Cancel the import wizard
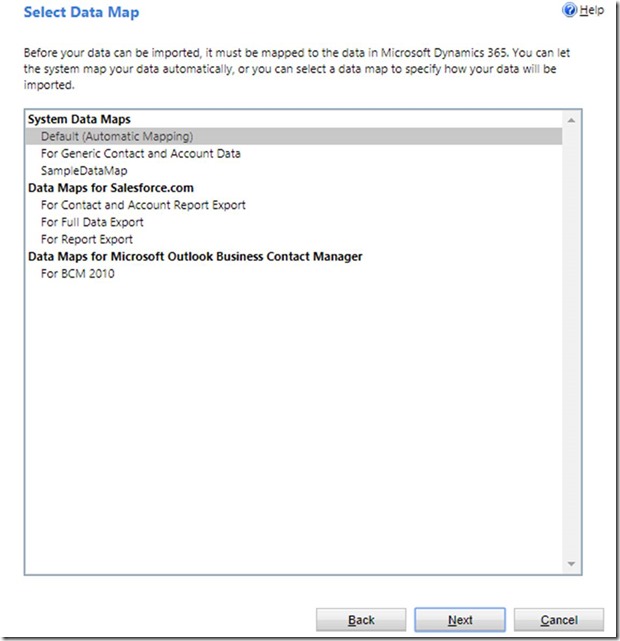The height and width of the screenshot is (641, 620). point(558,620)
